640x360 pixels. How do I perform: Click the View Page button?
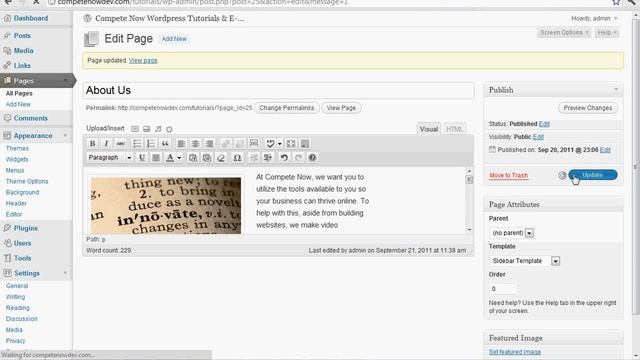341,108
